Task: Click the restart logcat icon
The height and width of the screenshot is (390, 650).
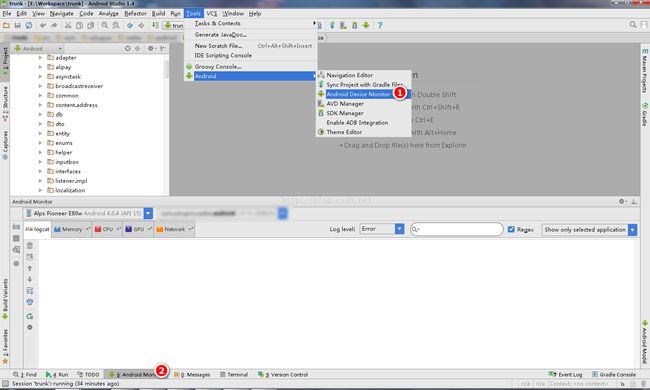Action: coord(30,316)
